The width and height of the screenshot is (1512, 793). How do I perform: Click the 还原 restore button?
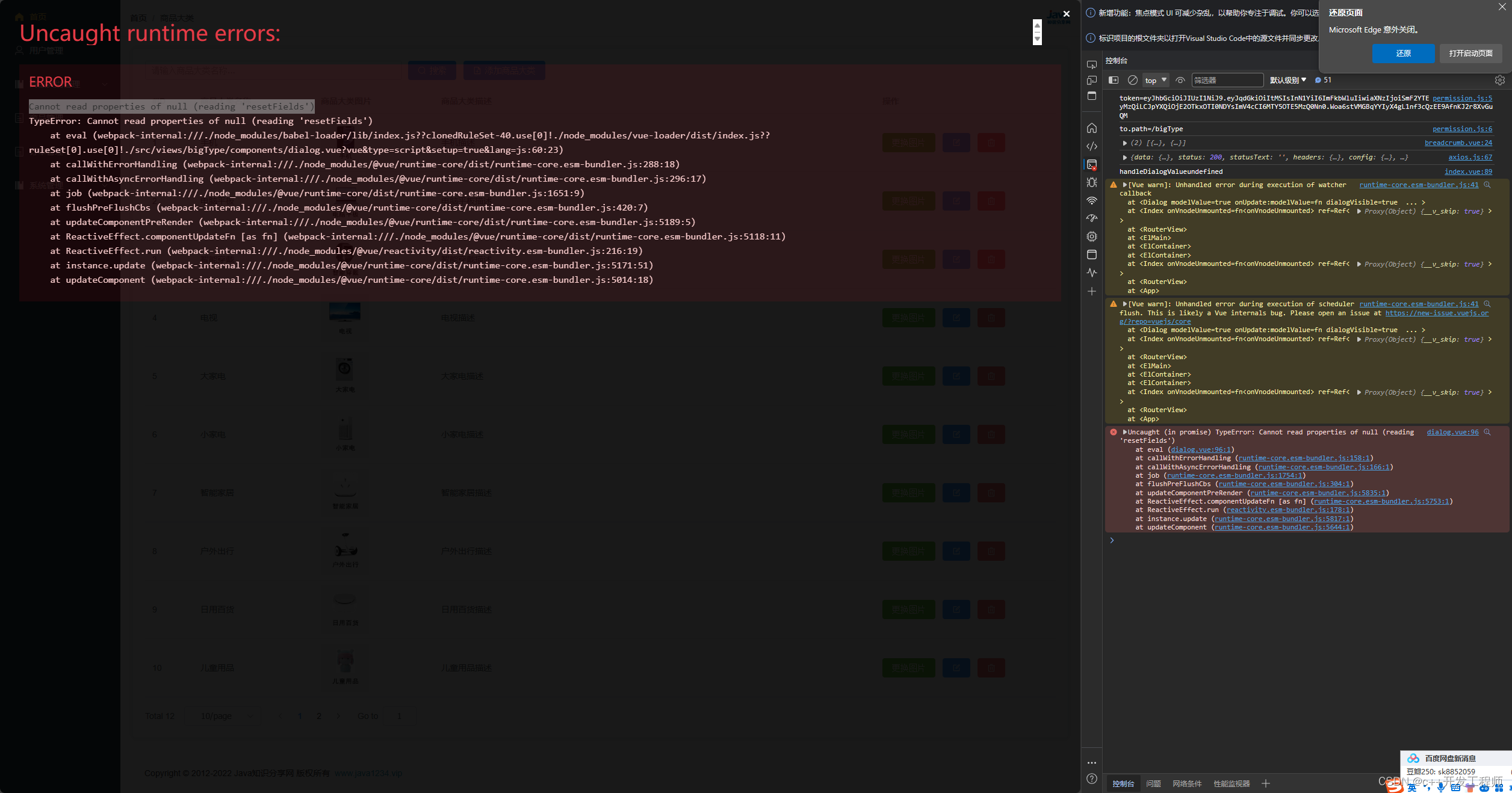click(x=1403, y=53)
